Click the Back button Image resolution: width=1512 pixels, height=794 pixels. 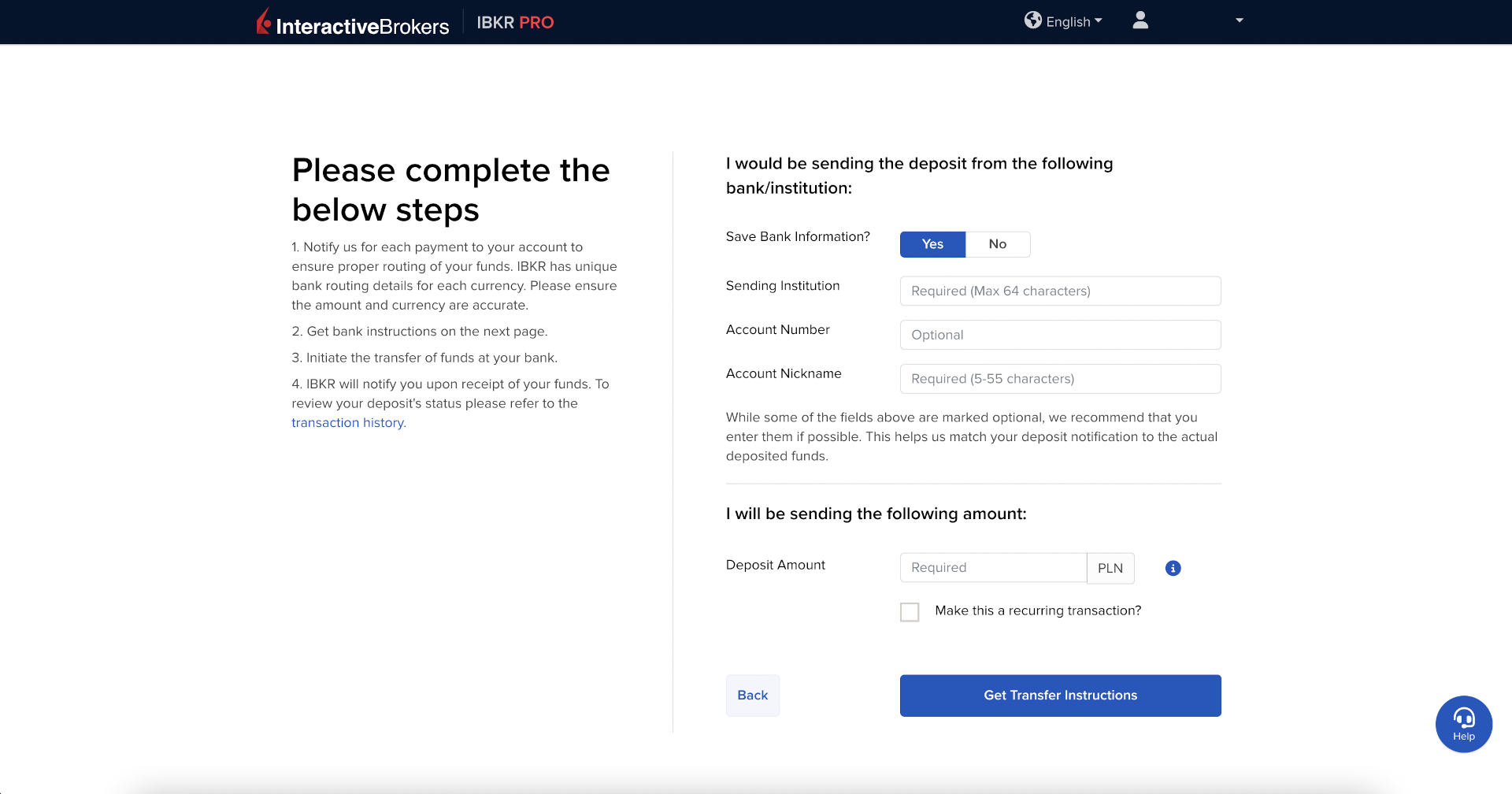coord(752,696)
